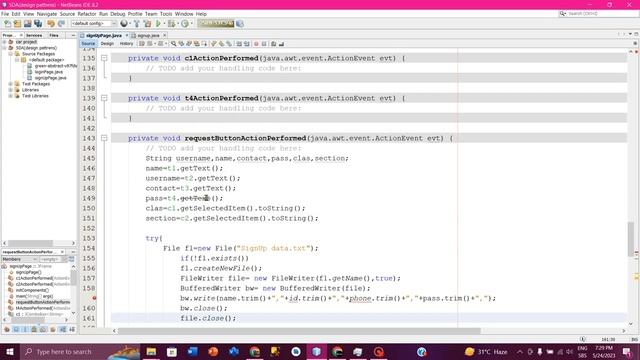Click the Stop Macro Recording icon
Viewport: 640px width, 360px height.
(x=264, y=44)
